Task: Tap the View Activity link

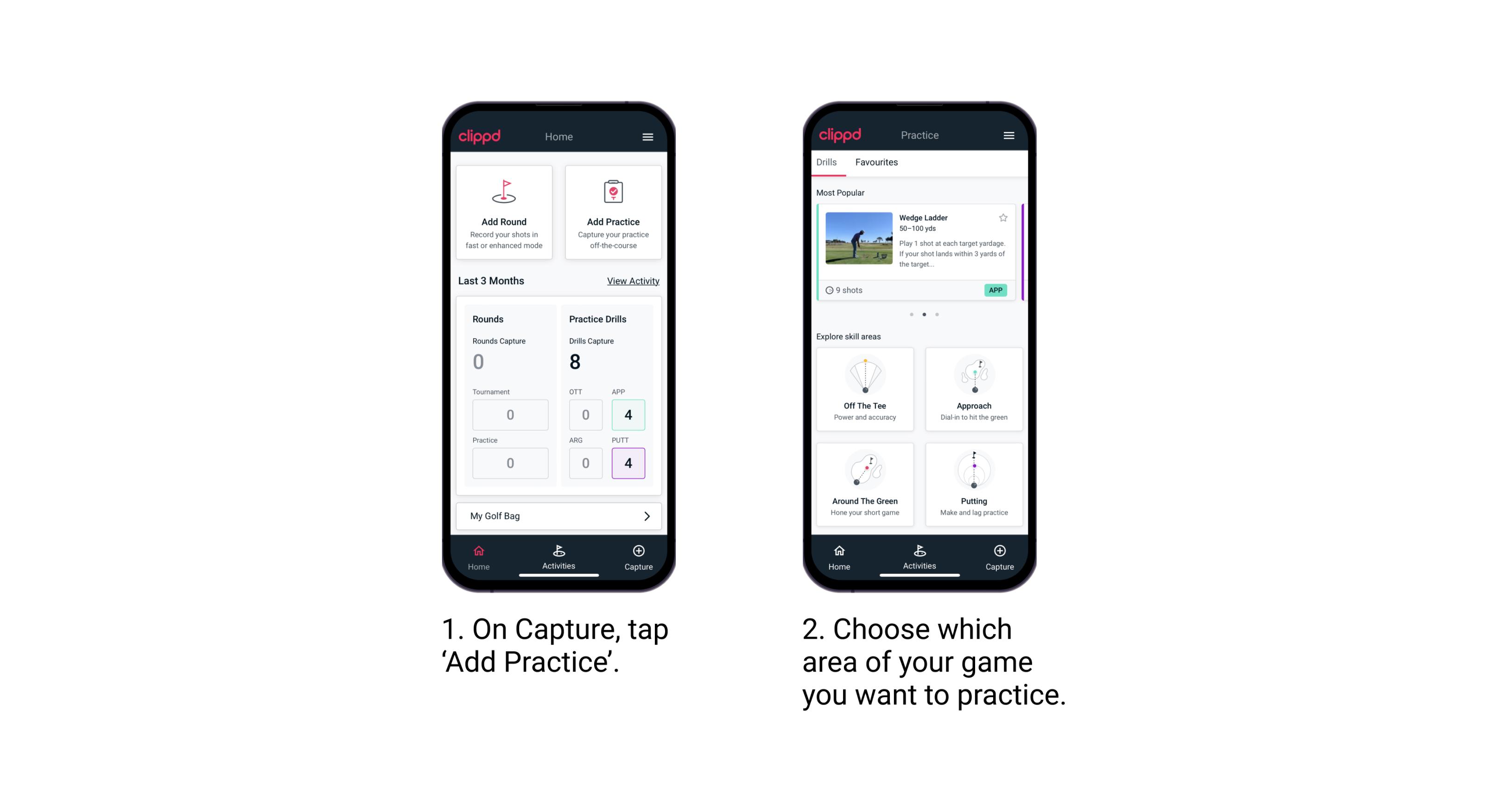Action: click(x=631, y=281)
